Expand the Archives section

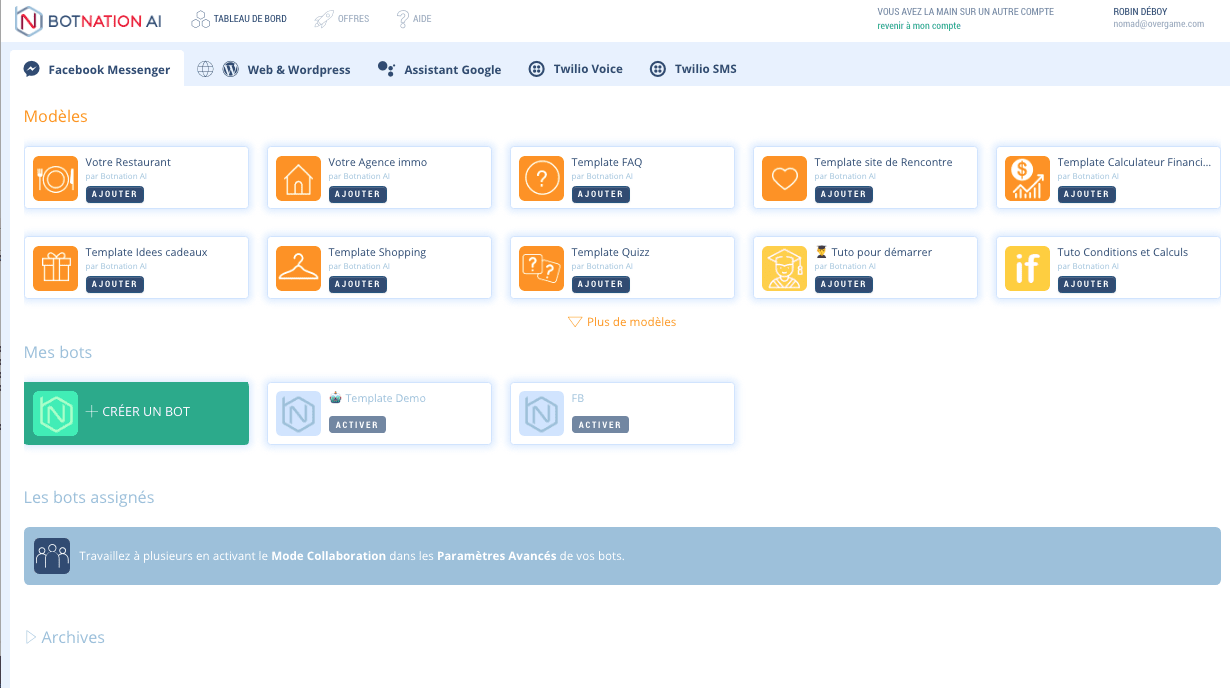point(64,637)
